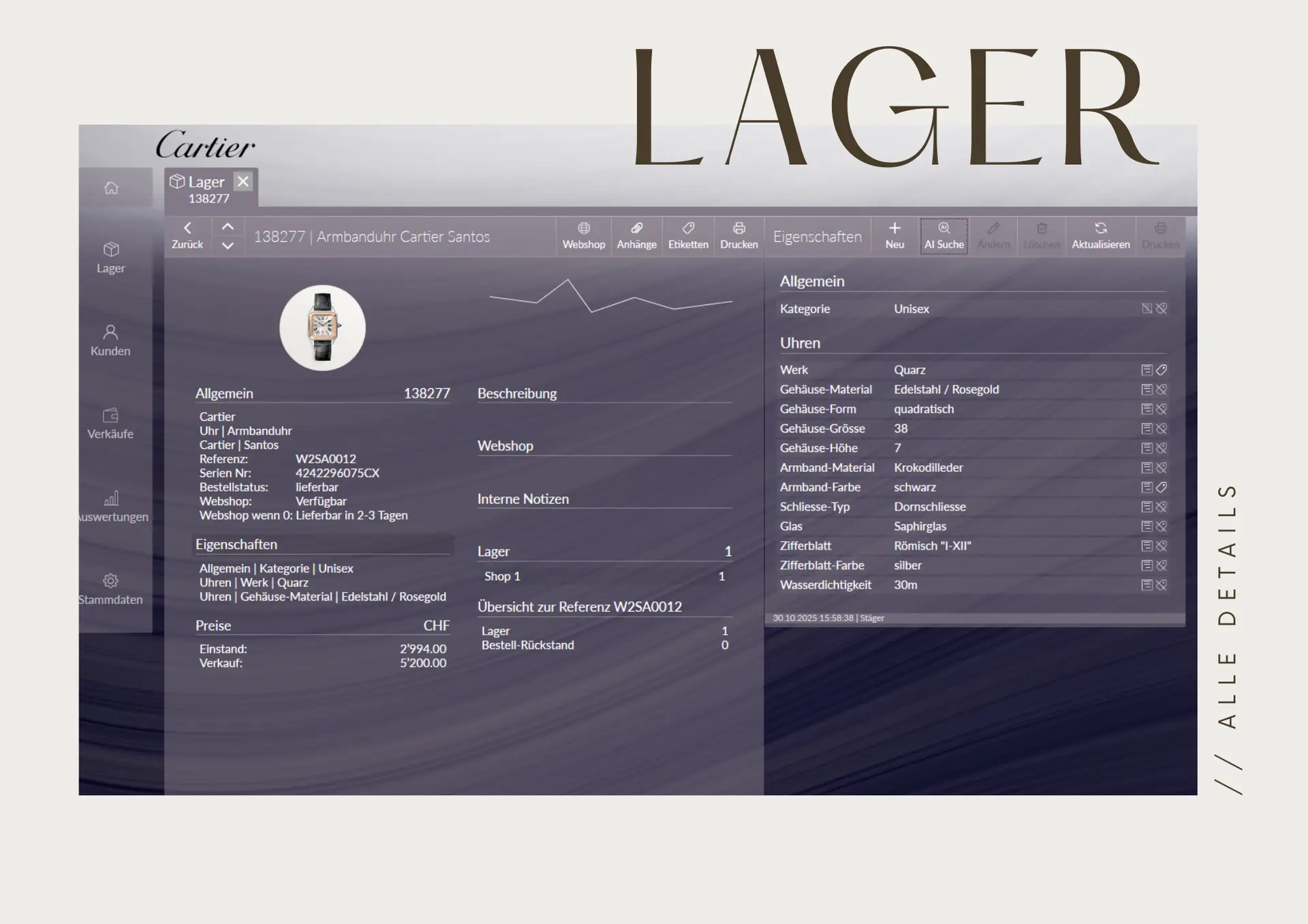Click the Ändern edit pencil
This screenshot has height=924, width=1308.
tap(993, 236)
